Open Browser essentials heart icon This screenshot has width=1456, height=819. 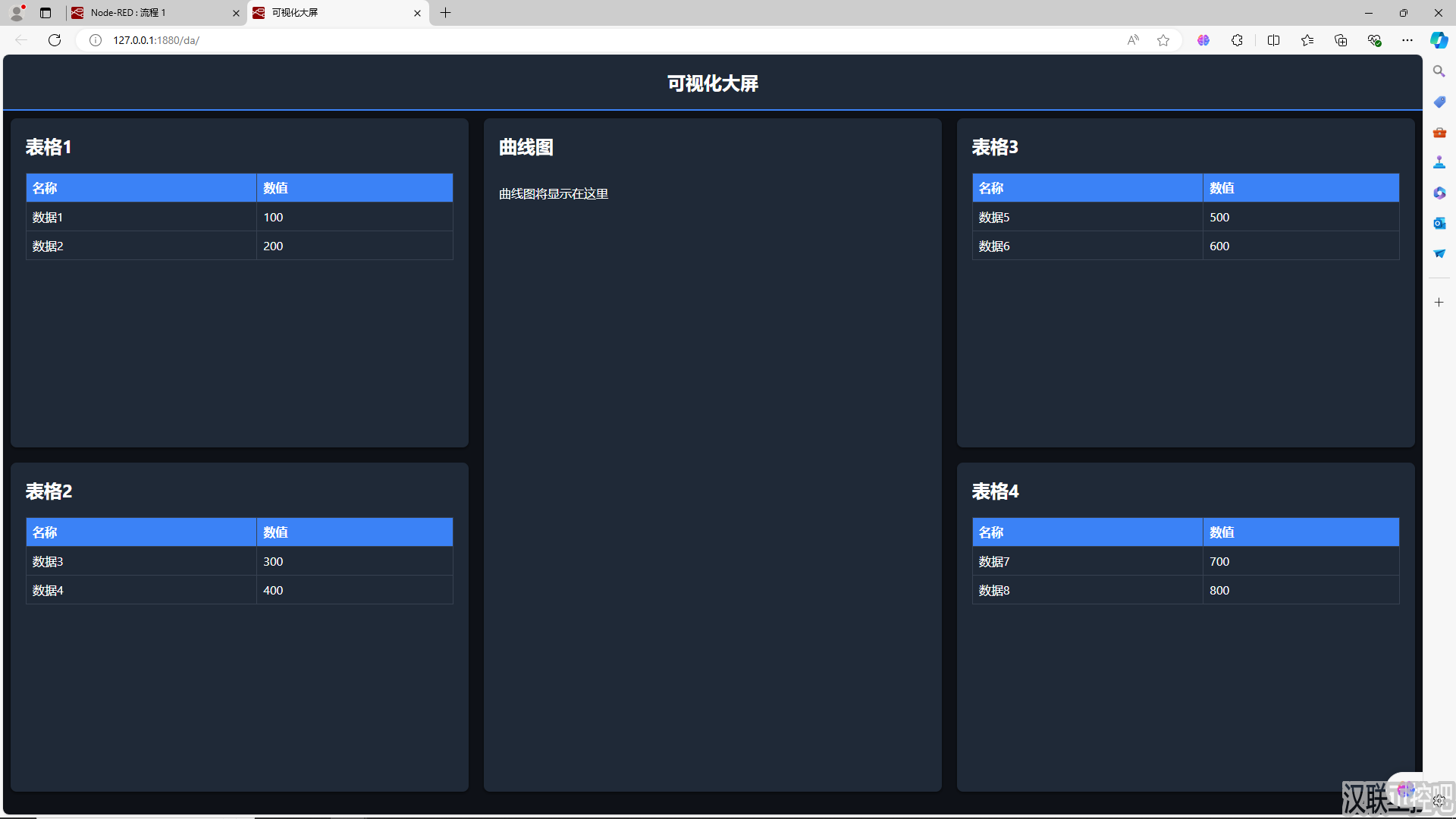click(1374, 40)
